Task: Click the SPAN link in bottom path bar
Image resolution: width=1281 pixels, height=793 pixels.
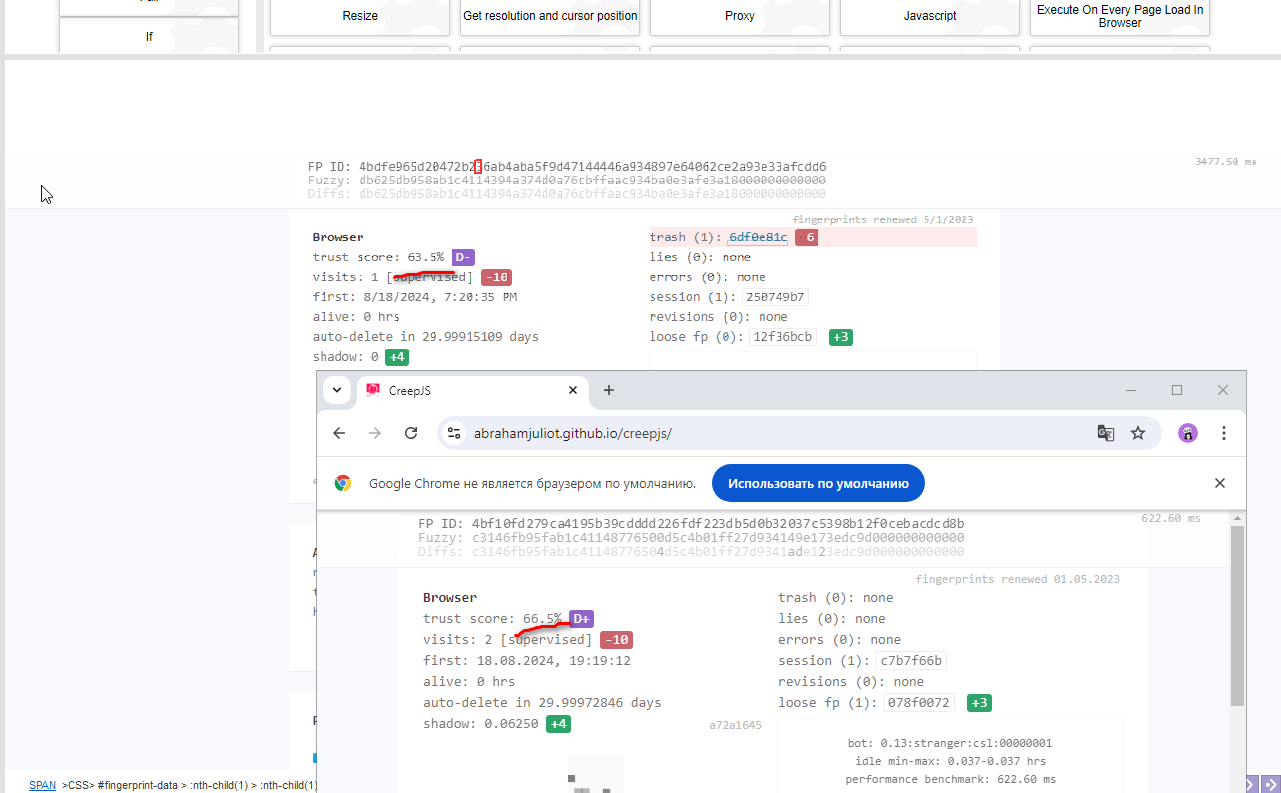Action: coord(42,785)
